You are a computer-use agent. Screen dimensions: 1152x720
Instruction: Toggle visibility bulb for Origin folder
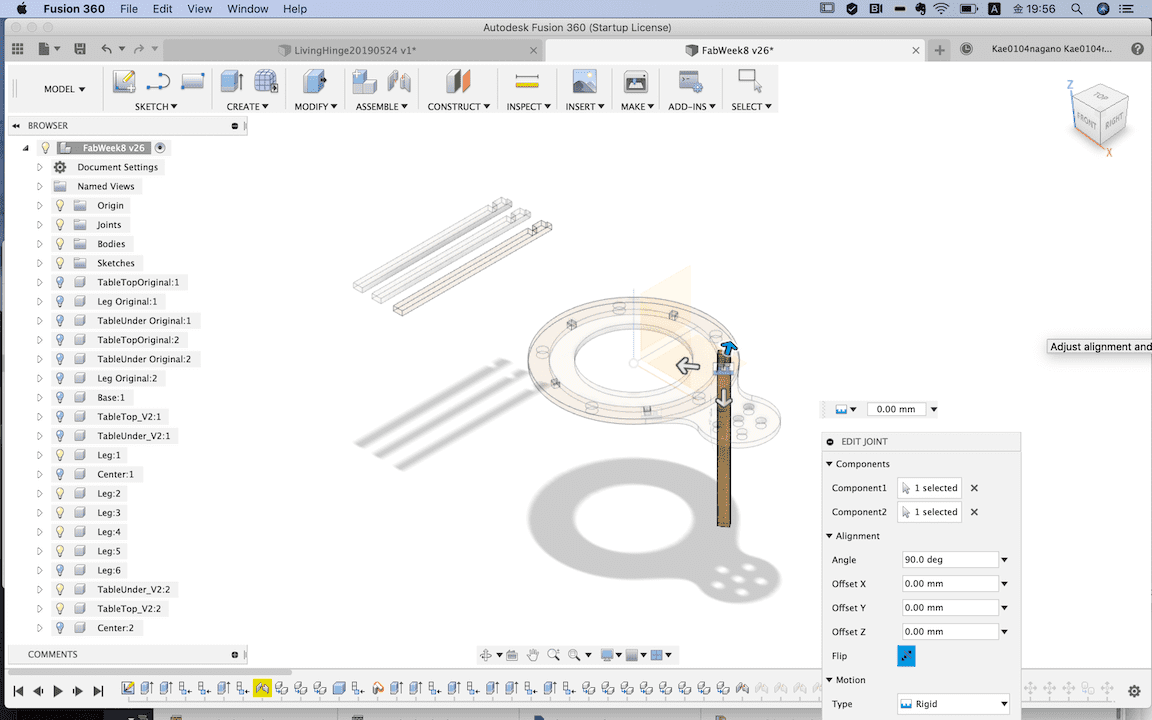[60, 206]
